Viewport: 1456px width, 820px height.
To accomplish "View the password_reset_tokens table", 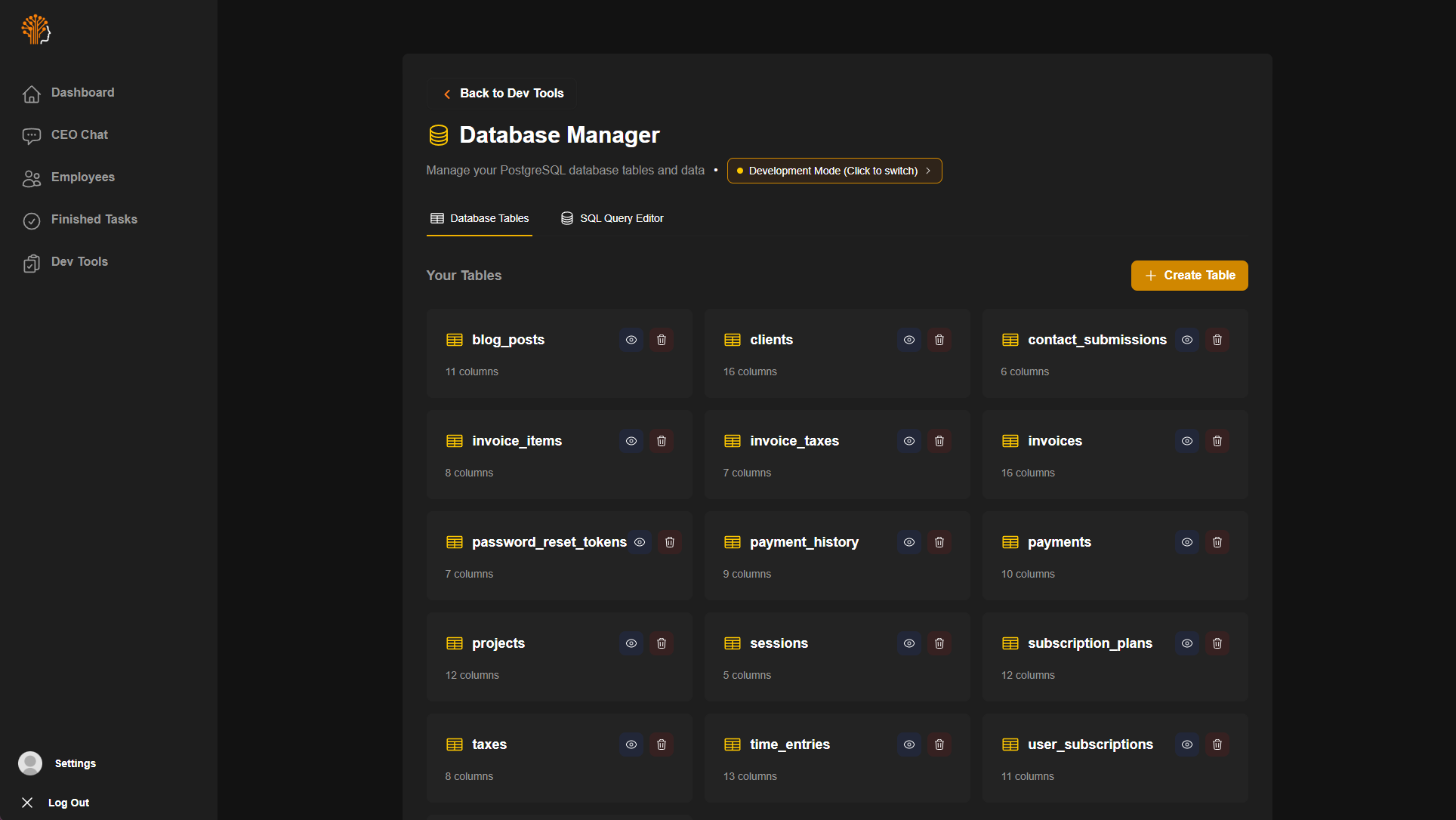I will tap(640, 542).
